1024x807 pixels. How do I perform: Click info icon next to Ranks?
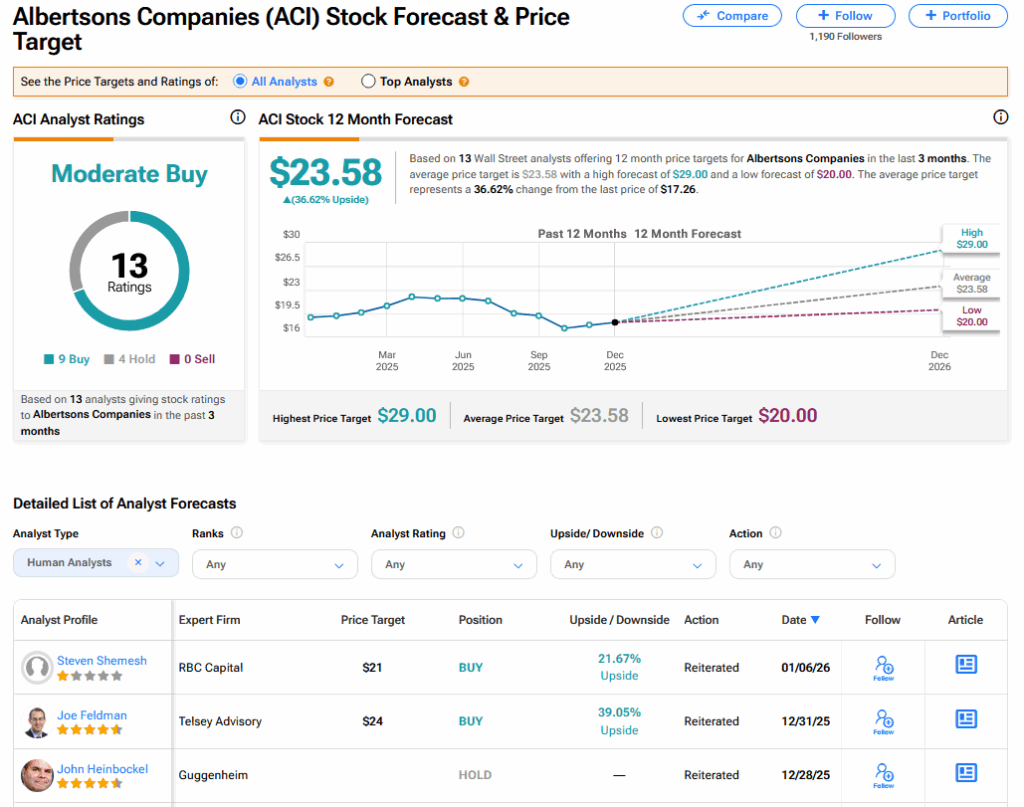click(237, 533)
